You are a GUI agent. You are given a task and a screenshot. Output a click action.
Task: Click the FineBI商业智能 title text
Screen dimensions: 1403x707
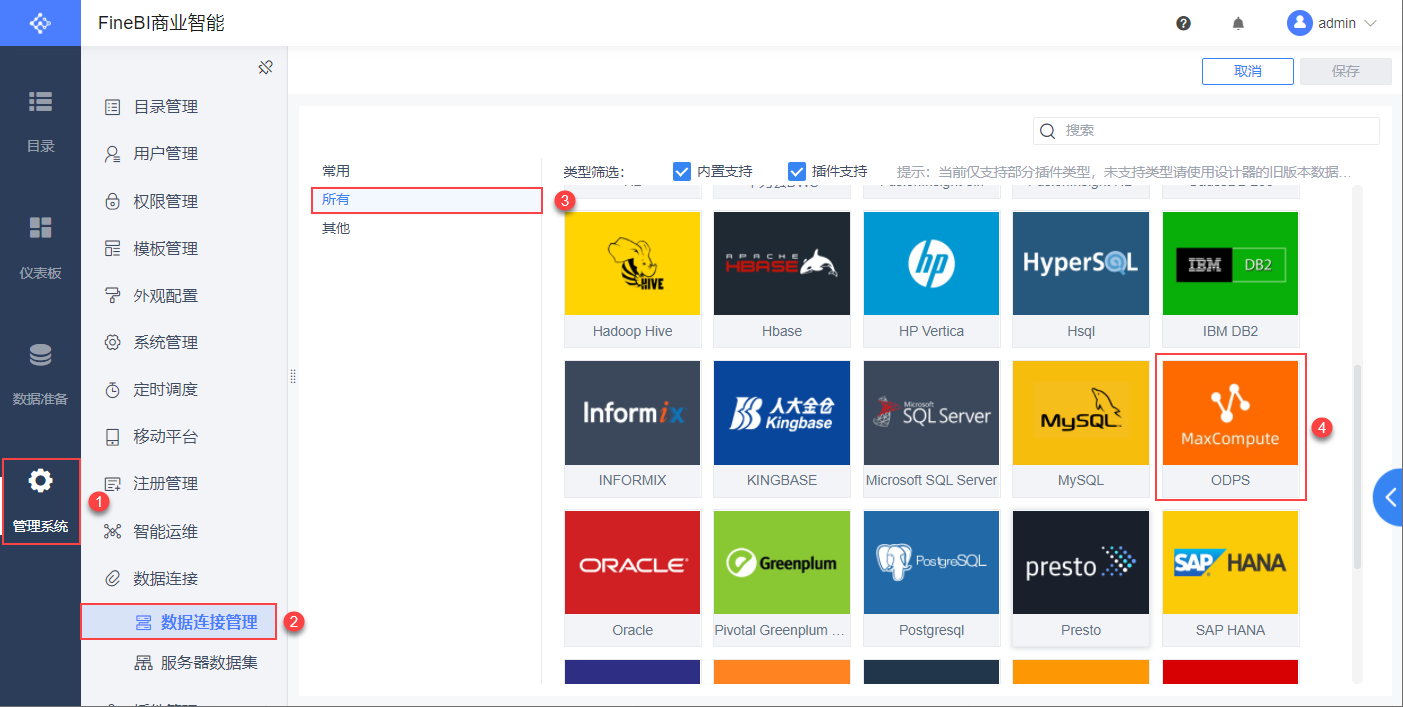coord(161,23)
